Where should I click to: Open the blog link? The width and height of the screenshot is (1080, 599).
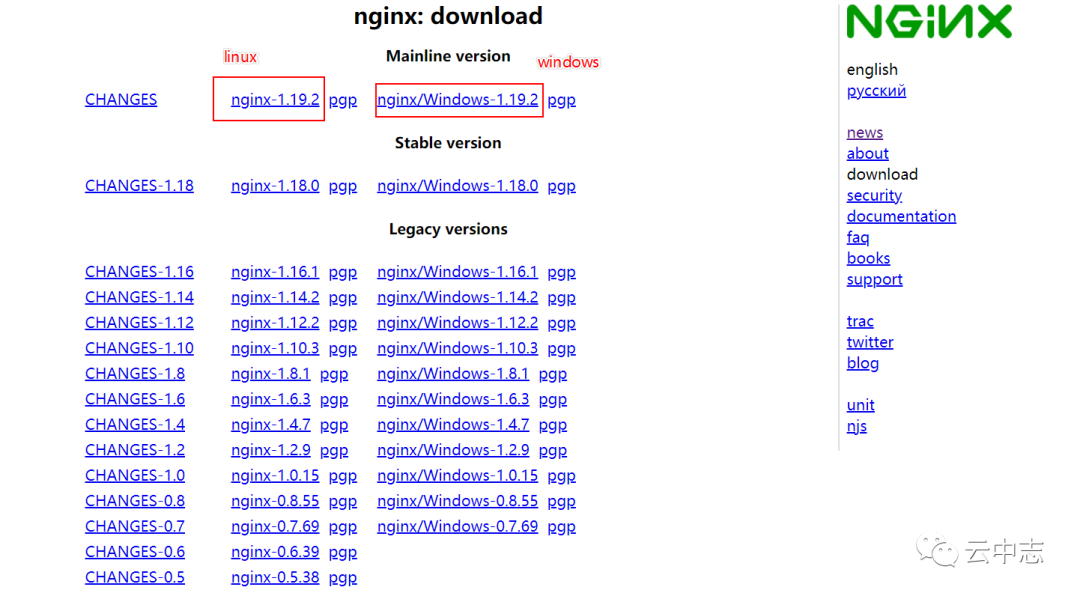(862, 364)
